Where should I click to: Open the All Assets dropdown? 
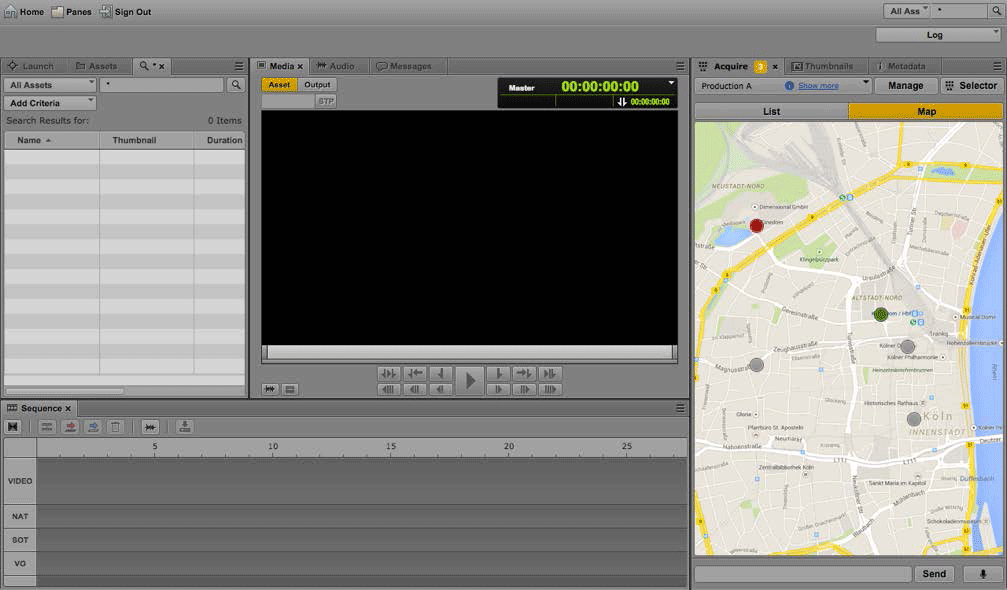click(x=50, y=85)
